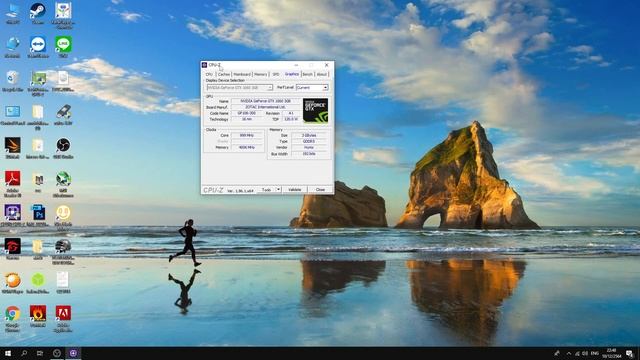Open the Recycle Bin desktop icon
Screen dimensions: 640x360
click(13, 79)
